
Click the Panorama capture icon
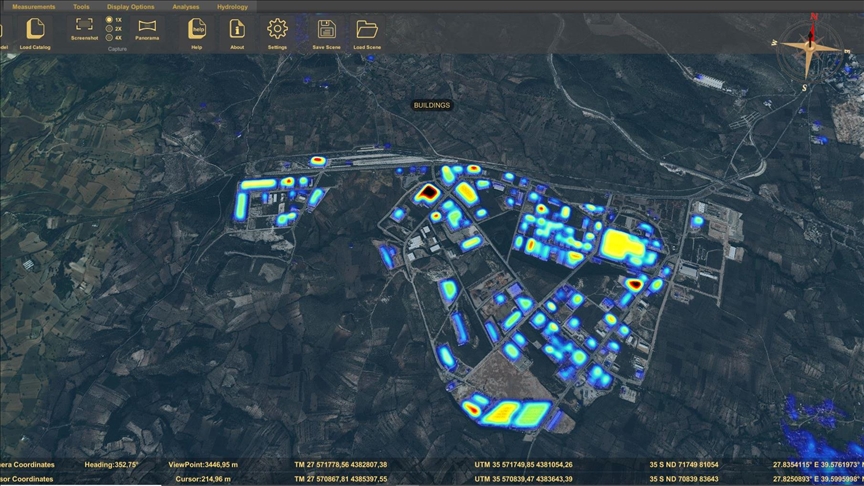(147, 25)
